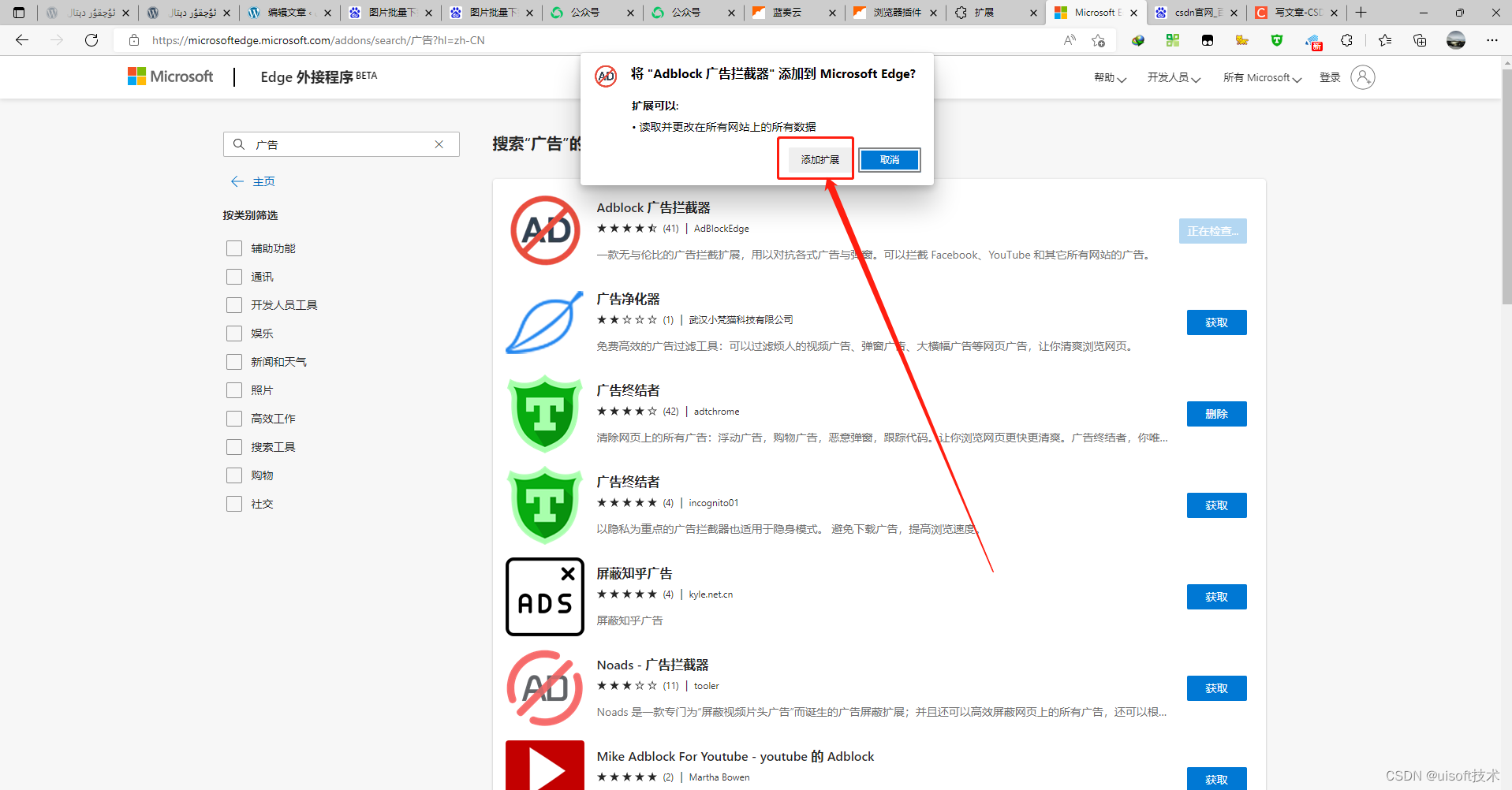Check the 搜索工具 category filter
Image resolution: width=1512 pixels, height=790 pixels.
[x=234, y=447]
